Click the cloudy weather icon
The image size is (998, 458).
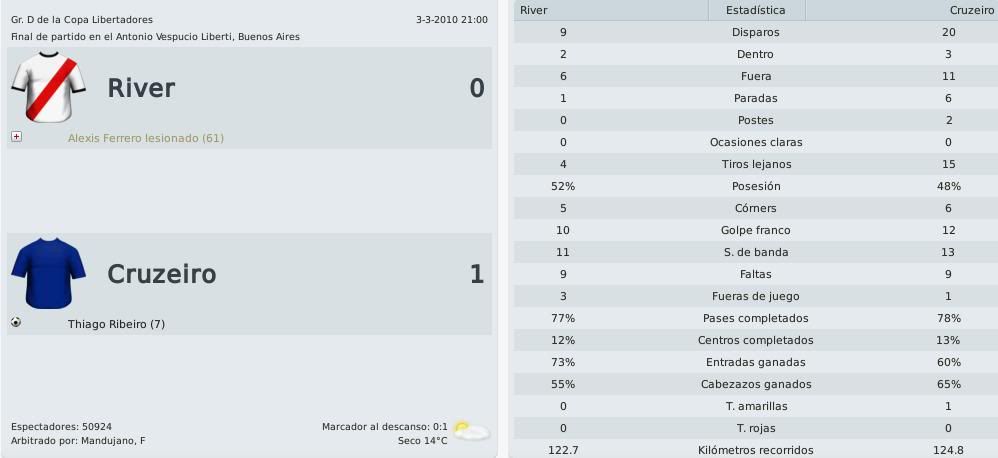coord(471,432)
